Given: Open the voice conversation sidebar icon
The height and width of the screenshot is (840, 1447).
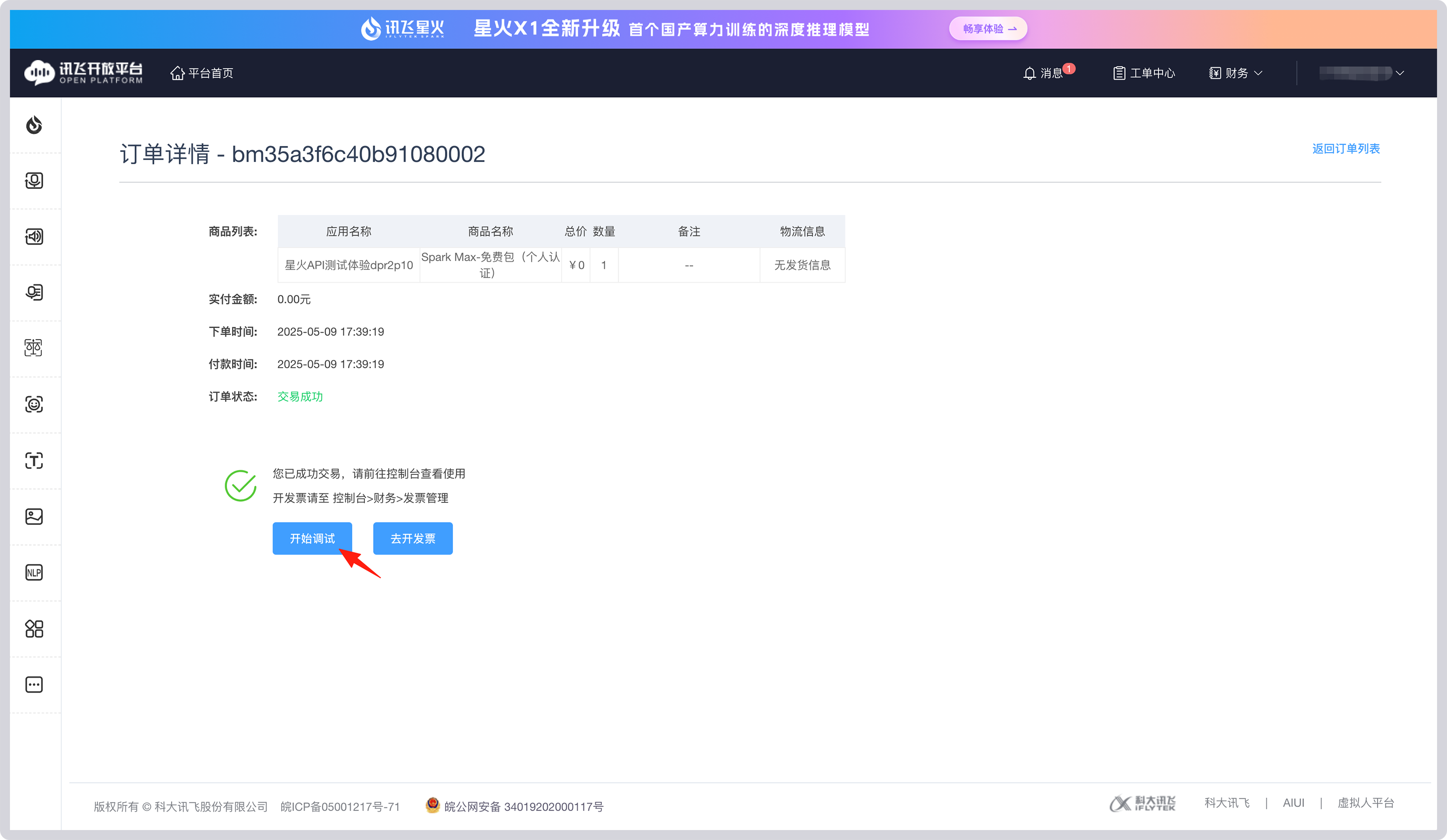Looking at the screenshot, I should point(34,292).
